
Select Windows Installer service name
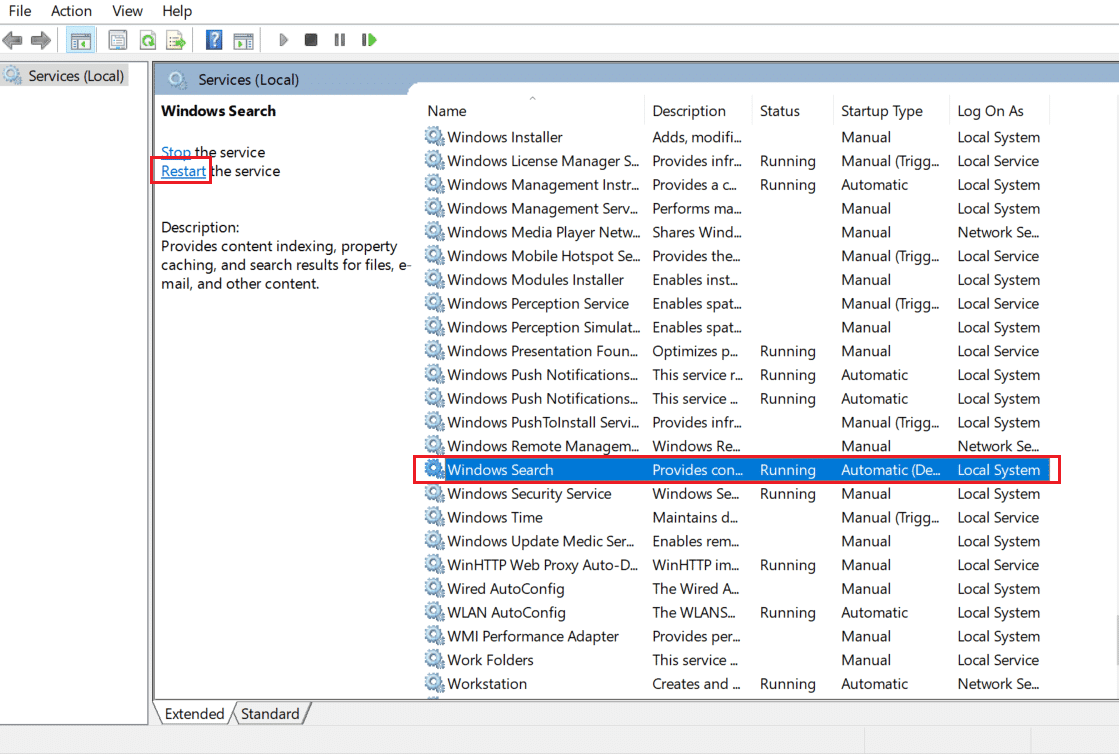(x=505, y=137)
